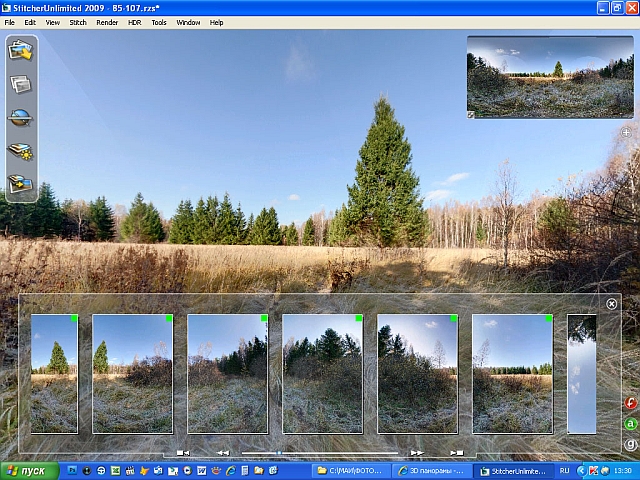The width and height of the screenshot is (640, 480).
Task: Select the globe panorama stitch icon
Action: (x=20, y=118)
